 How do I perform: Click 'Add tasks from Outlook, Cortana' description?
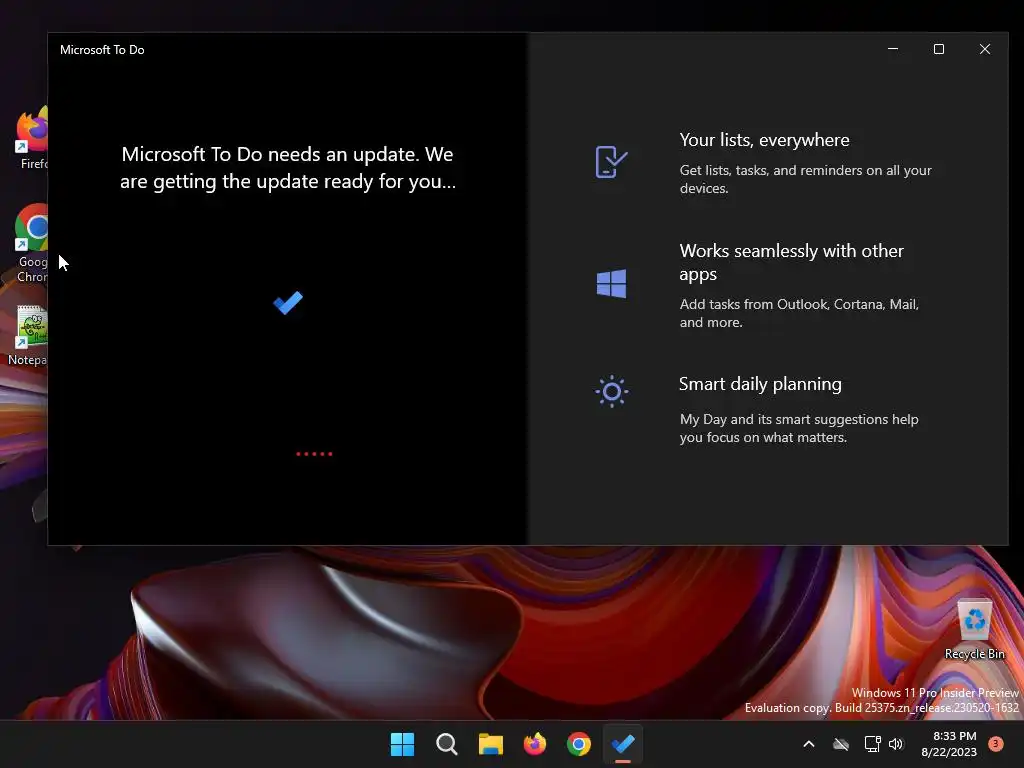pos(799,313)
